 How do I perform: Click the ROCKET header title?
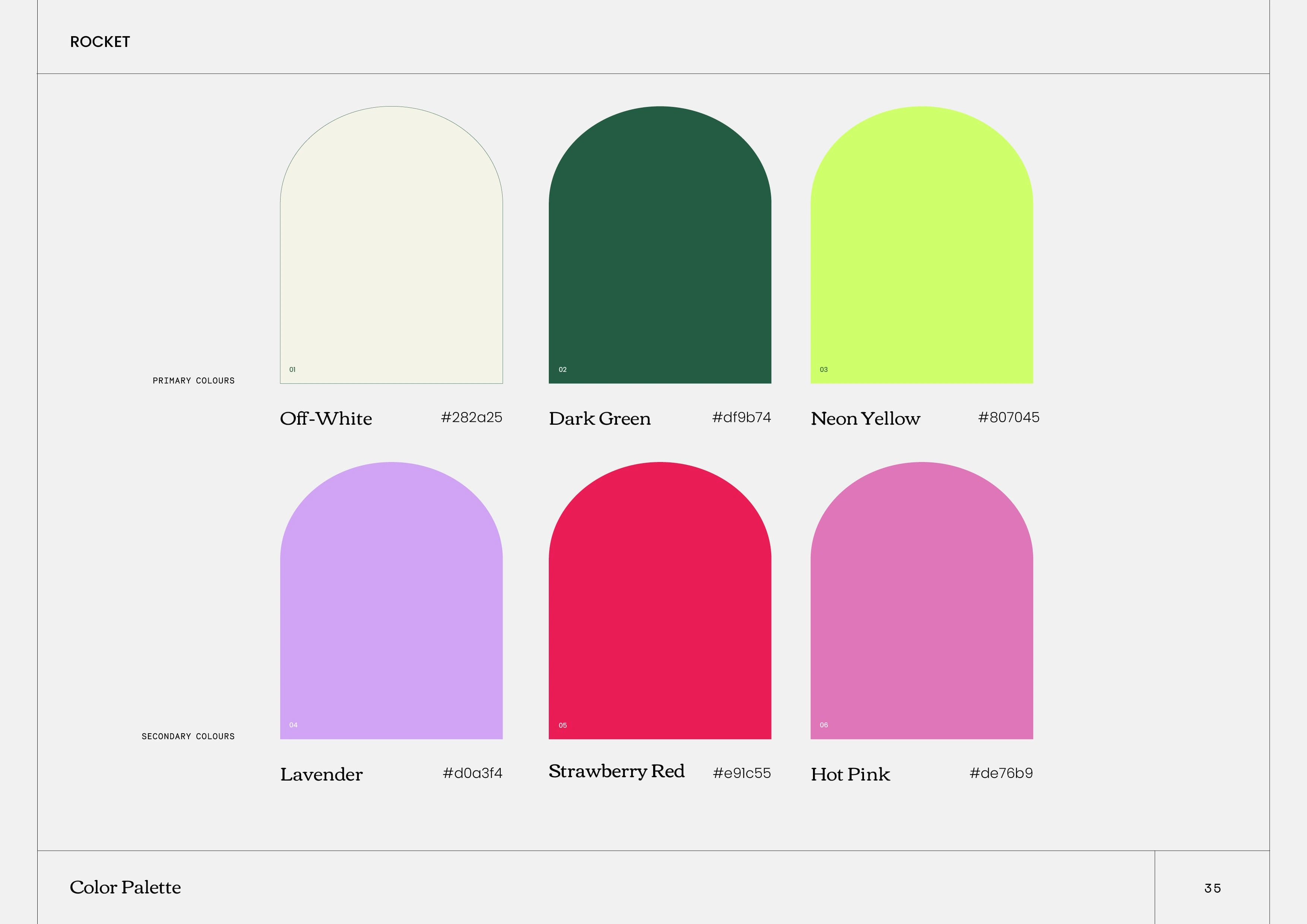[100, 42]
